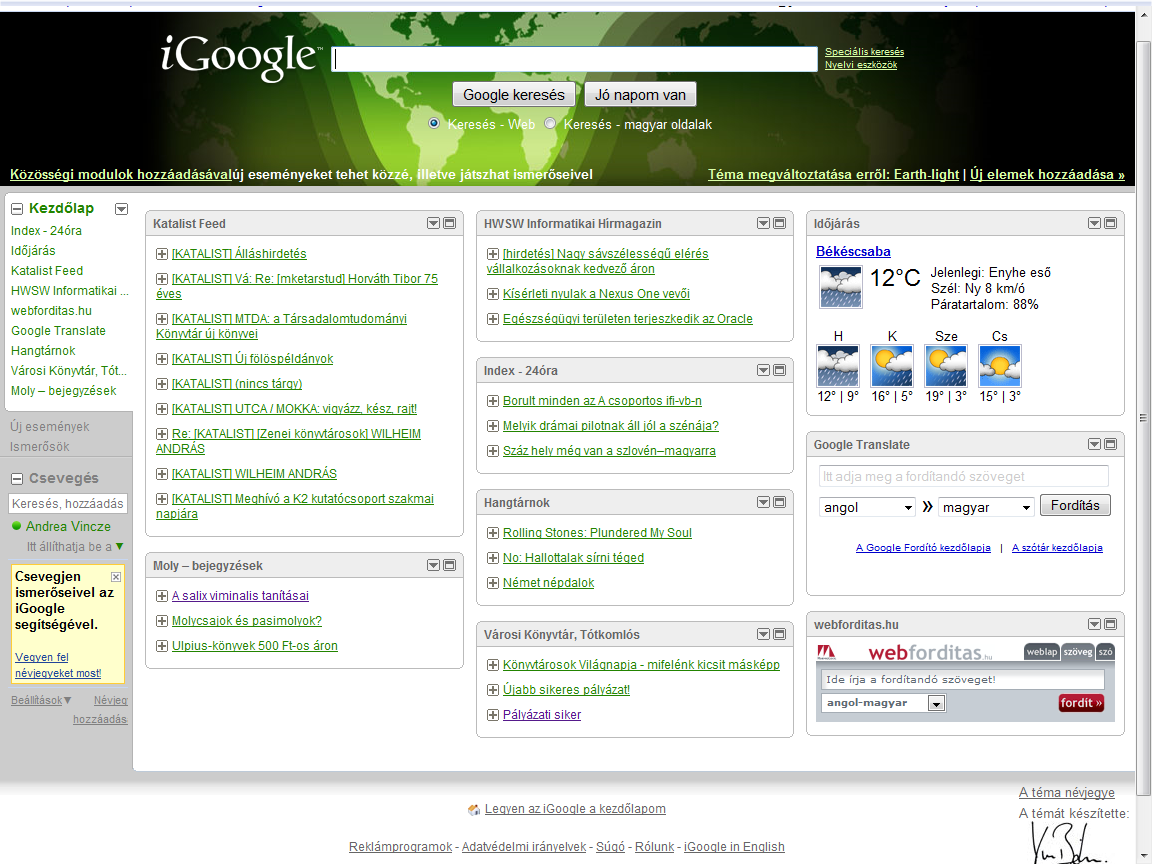This screenshot has height=864, width=1152.
Task: Maximize the Városi Könyvtár, Tótkomlós gadget
Action: tap(780, 634)
